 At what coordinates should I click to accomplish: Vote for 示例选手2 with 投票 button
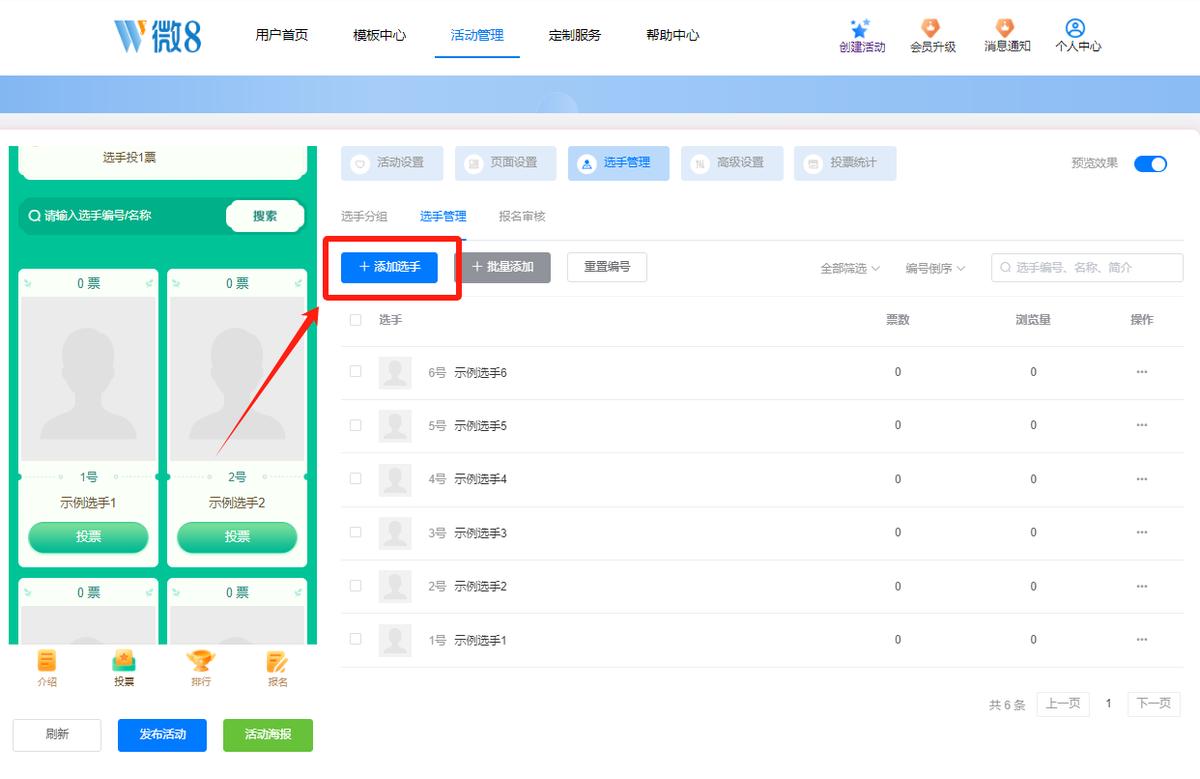coord(237,537)
